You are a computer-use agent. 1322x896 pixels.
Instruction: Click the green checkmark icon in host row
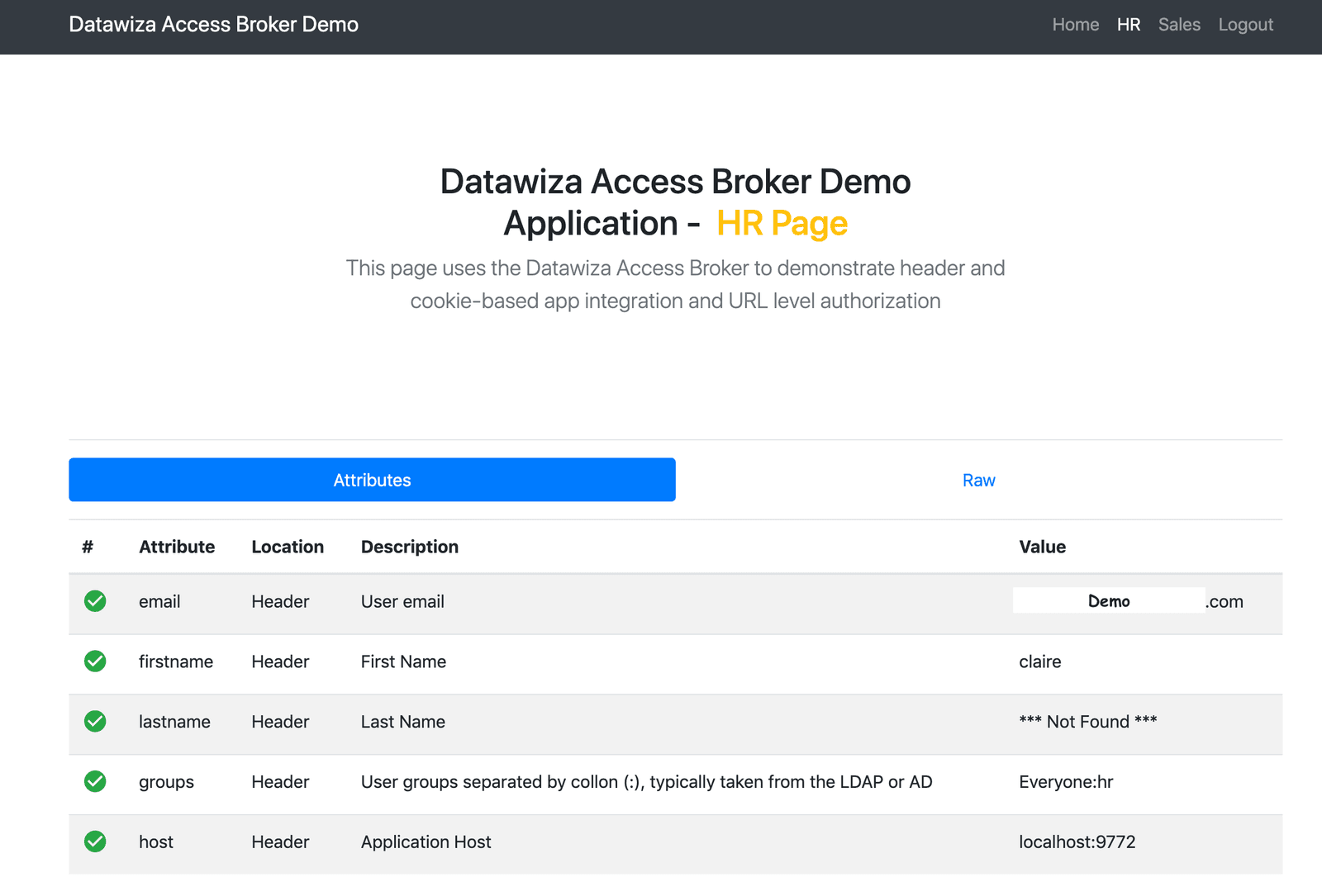(x=95, y=841)
